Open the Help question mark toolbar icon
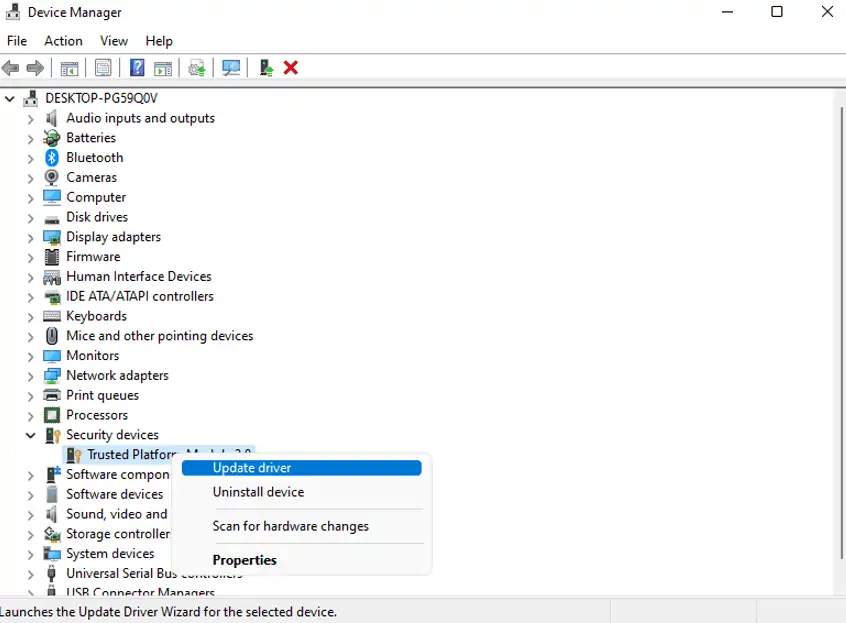 (x=137, y=68)
